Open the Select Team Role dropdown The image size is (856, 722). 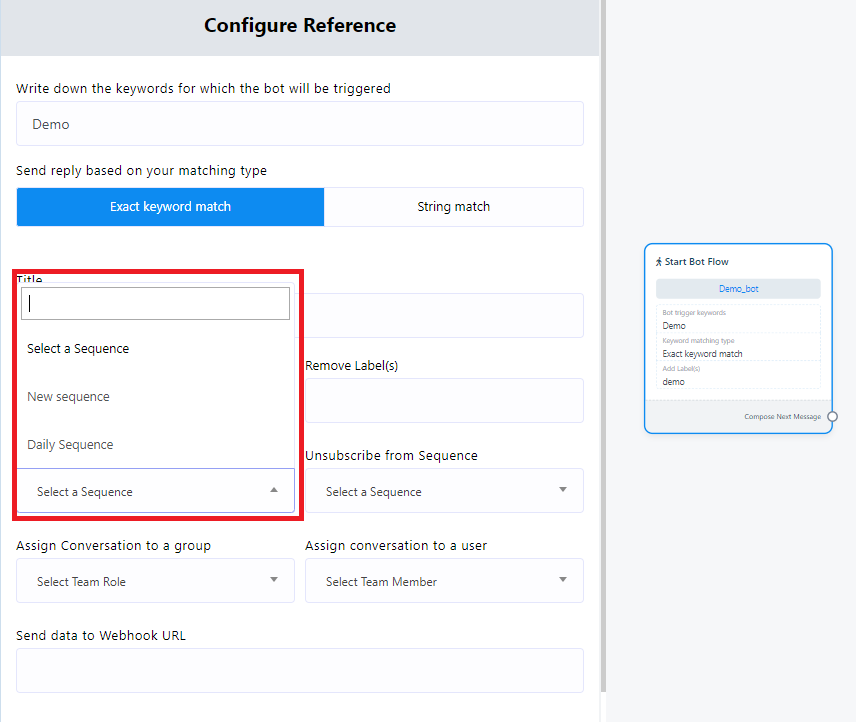coord(155,581)
